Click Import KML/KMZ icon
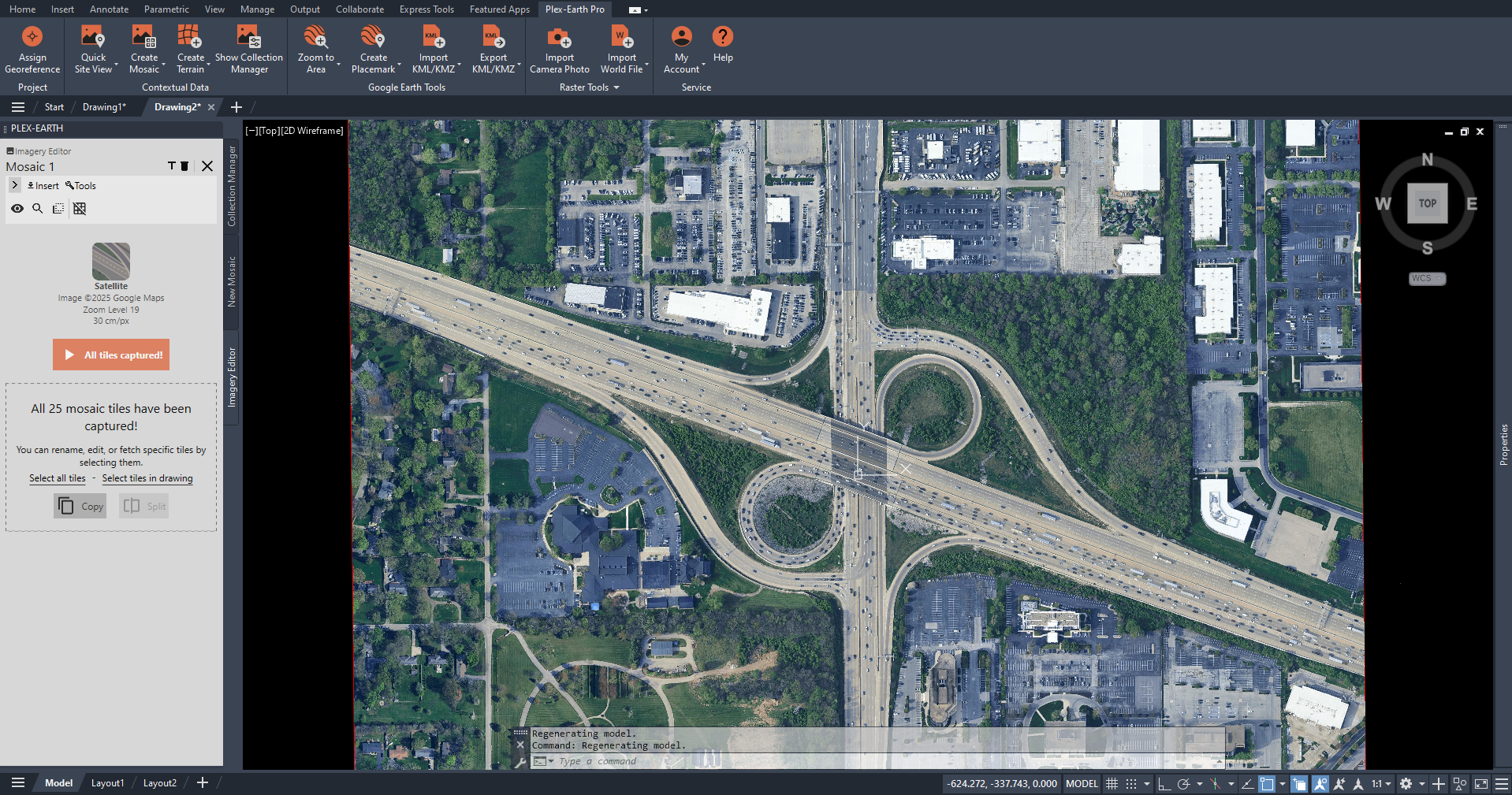This screenshot has height=795, width=1512. [x=434, y=37]
